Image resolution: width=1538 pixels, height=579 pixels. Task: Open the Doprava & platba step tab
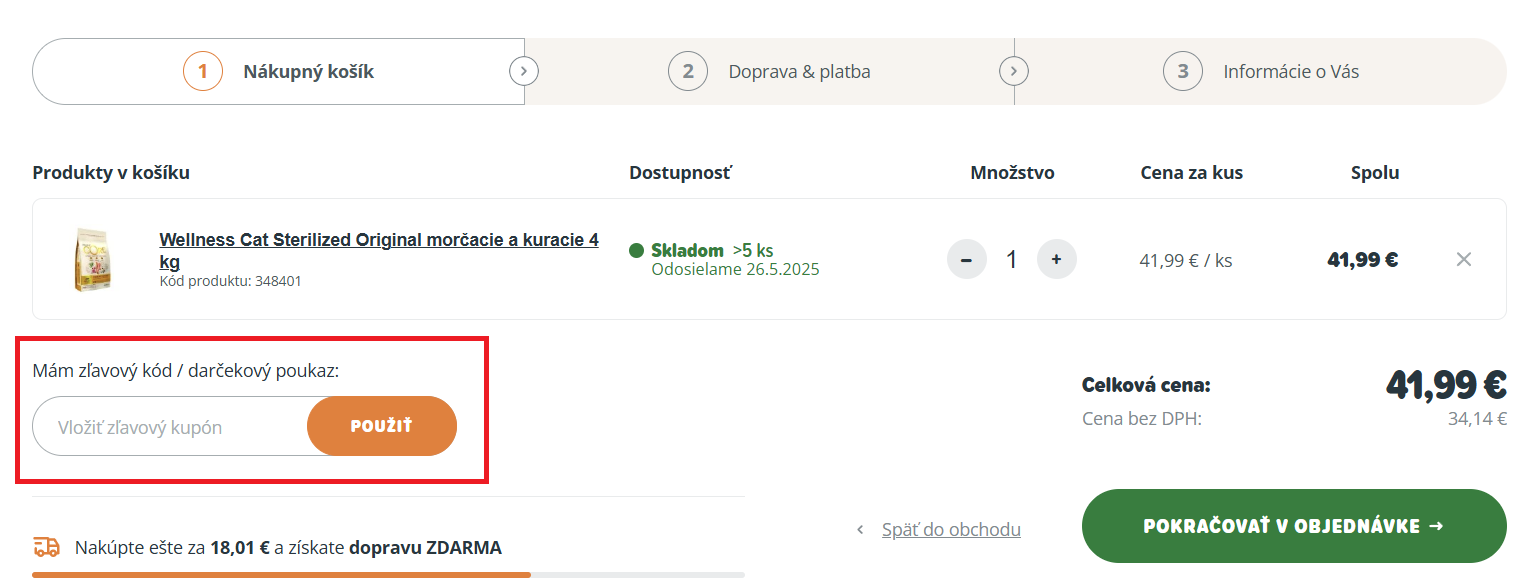pyautogui.click(x=800, y=71)
